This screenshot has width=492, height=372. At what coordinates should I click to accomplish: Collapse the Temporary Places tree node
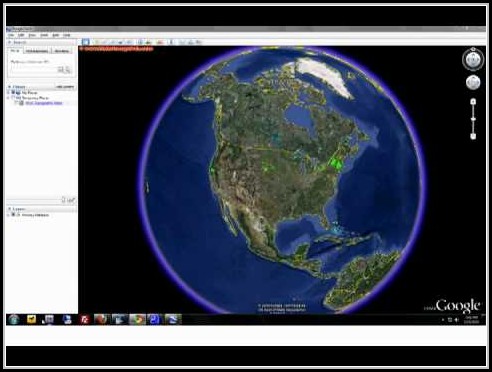[9, 98]
